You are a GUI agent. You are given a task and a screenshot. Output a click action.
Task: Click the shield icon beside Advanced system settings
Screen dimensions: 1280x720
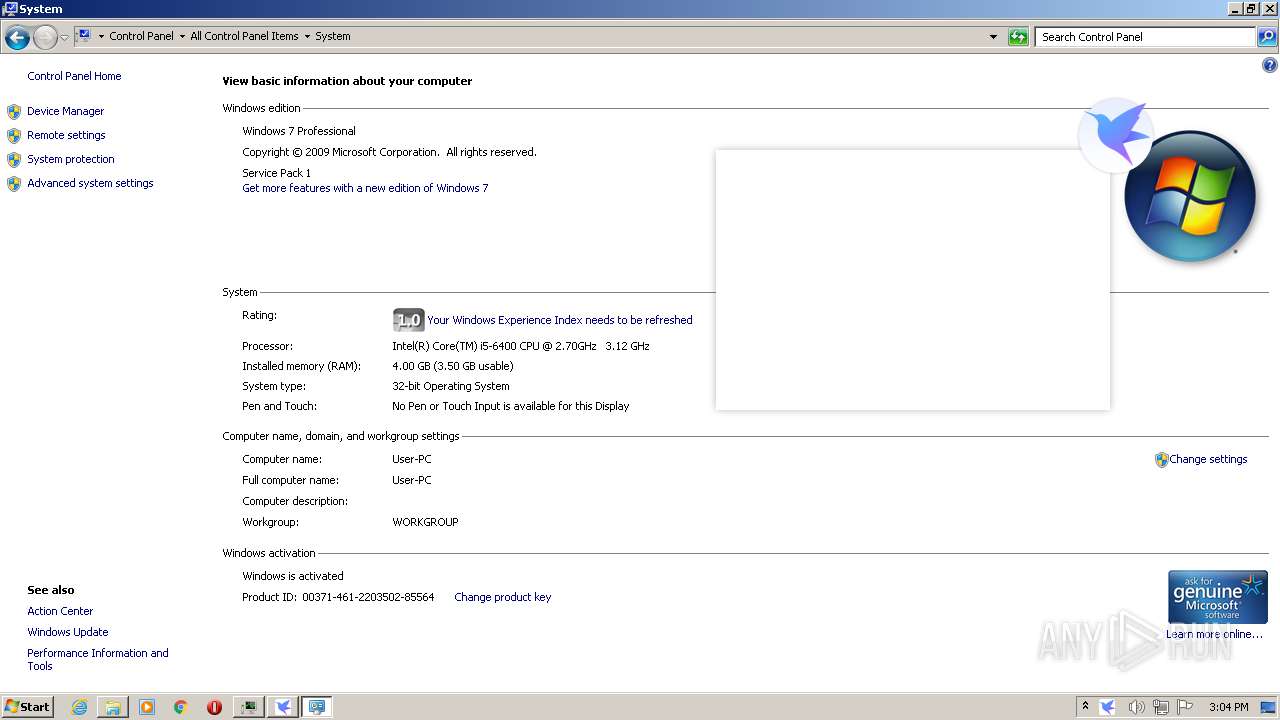coord(14,184)
